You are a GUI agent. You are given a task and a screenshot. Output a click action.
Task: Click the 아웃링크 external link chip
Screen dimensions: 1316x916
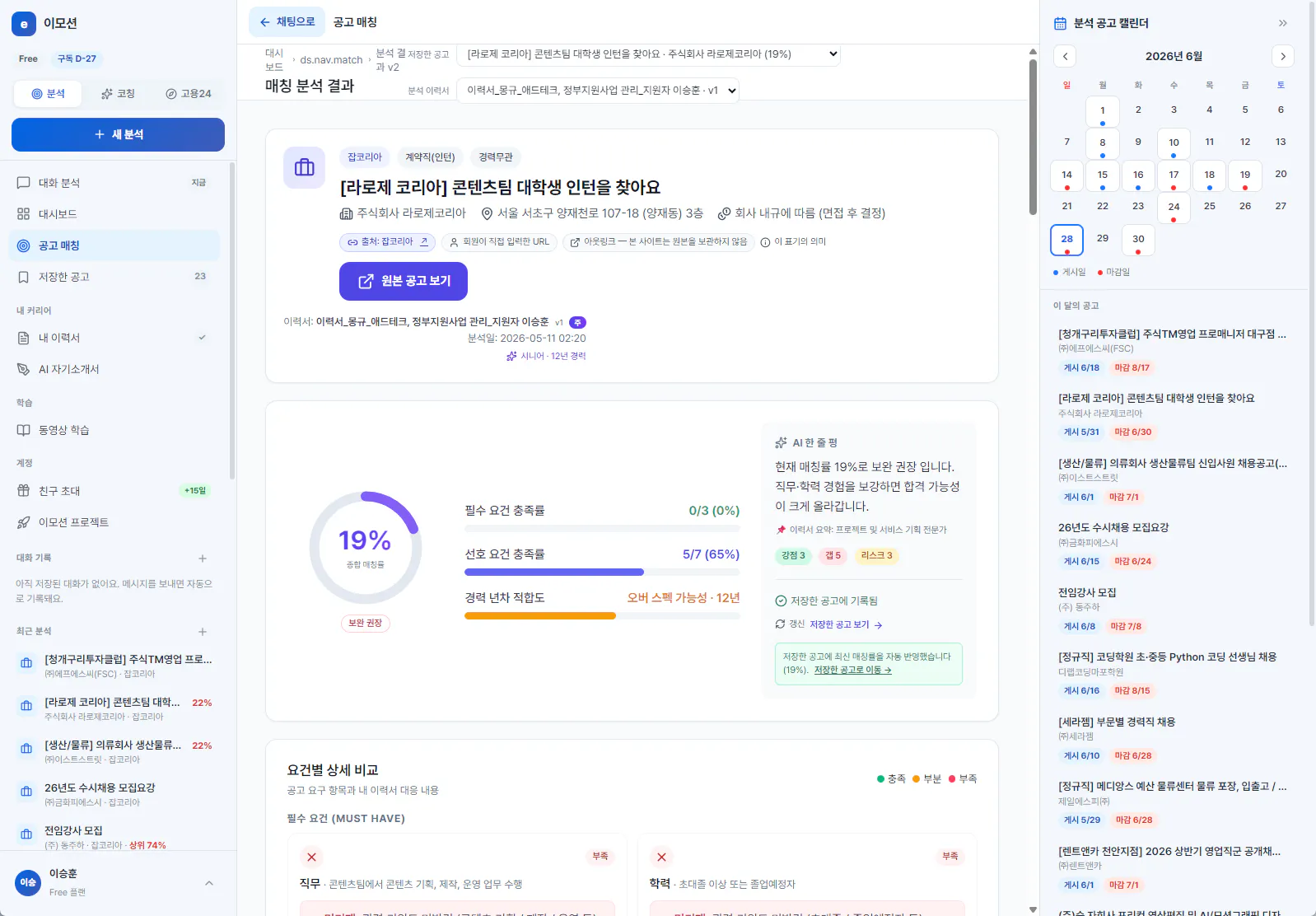658,242
